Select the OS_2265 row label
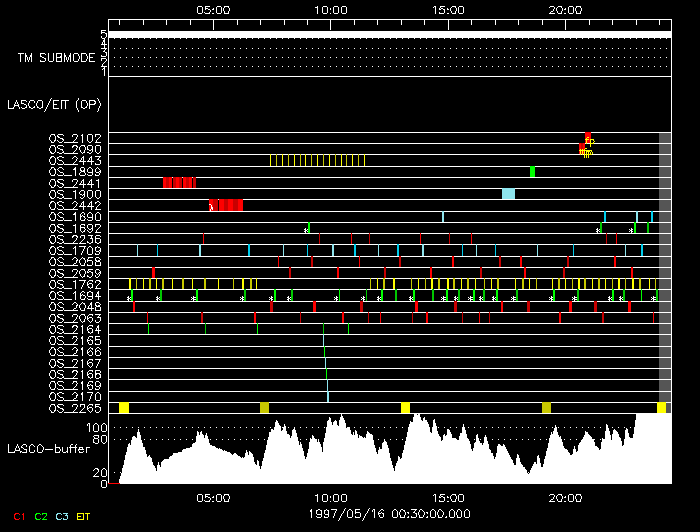The image size is (700, 532). (x=74, y=408)
